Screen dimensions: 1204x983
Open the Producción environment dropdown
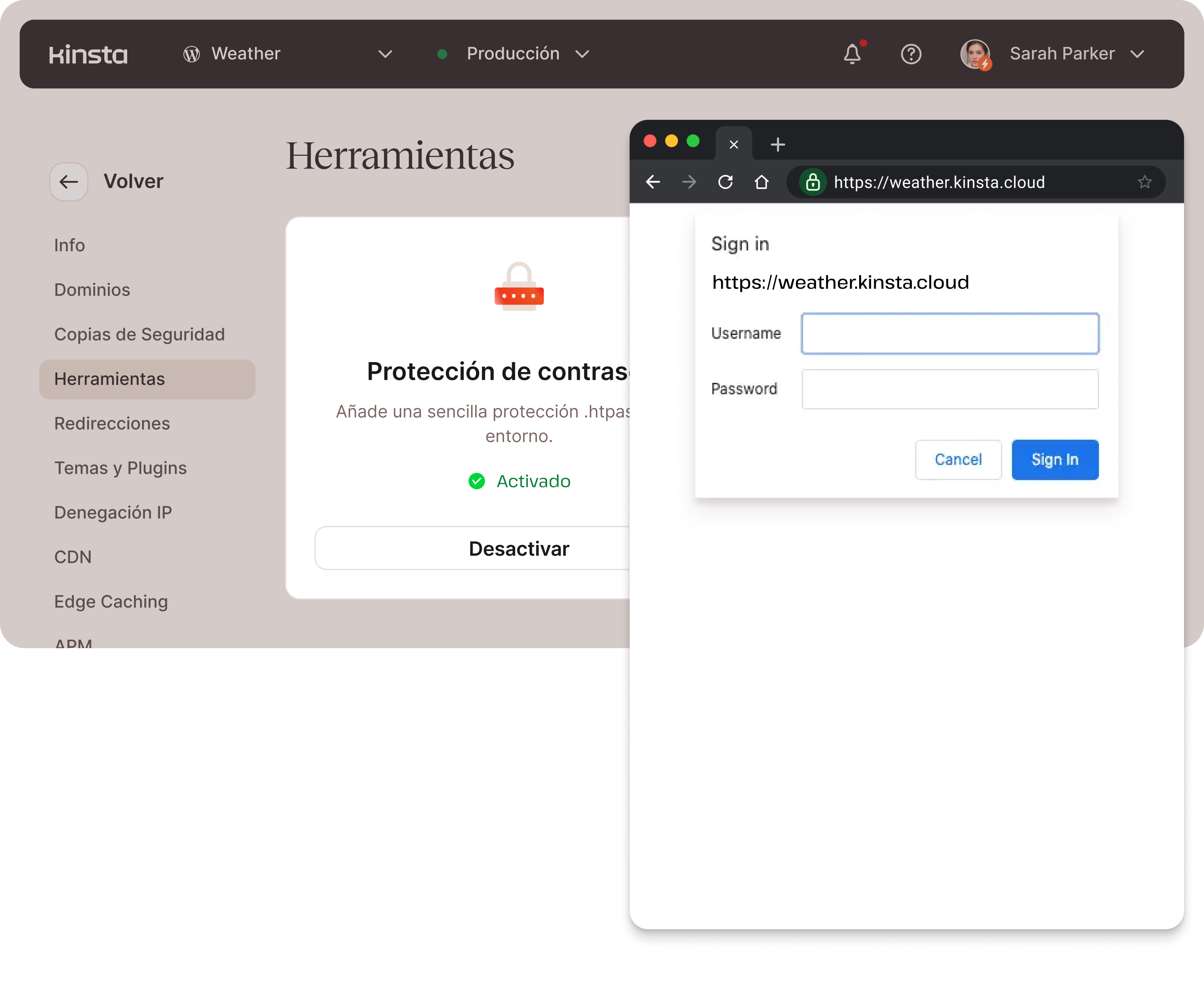[582, 55]
